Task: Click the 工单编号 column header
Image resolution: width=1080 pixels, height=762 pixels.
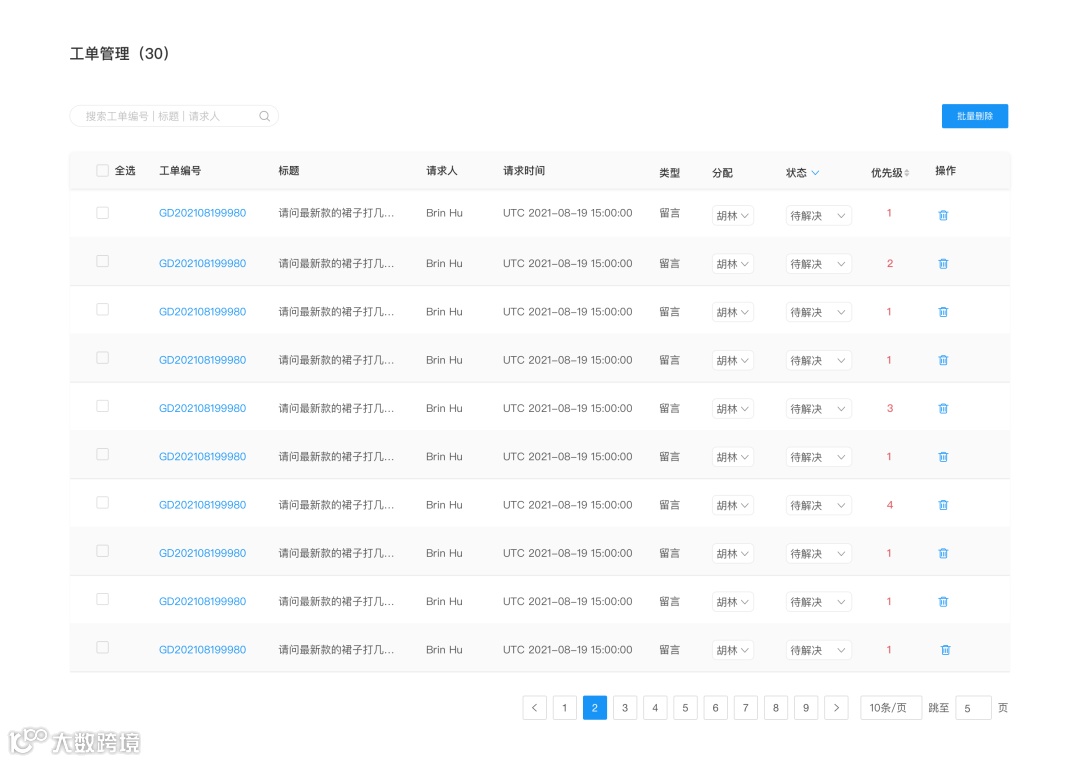Action: coord(183,170)
